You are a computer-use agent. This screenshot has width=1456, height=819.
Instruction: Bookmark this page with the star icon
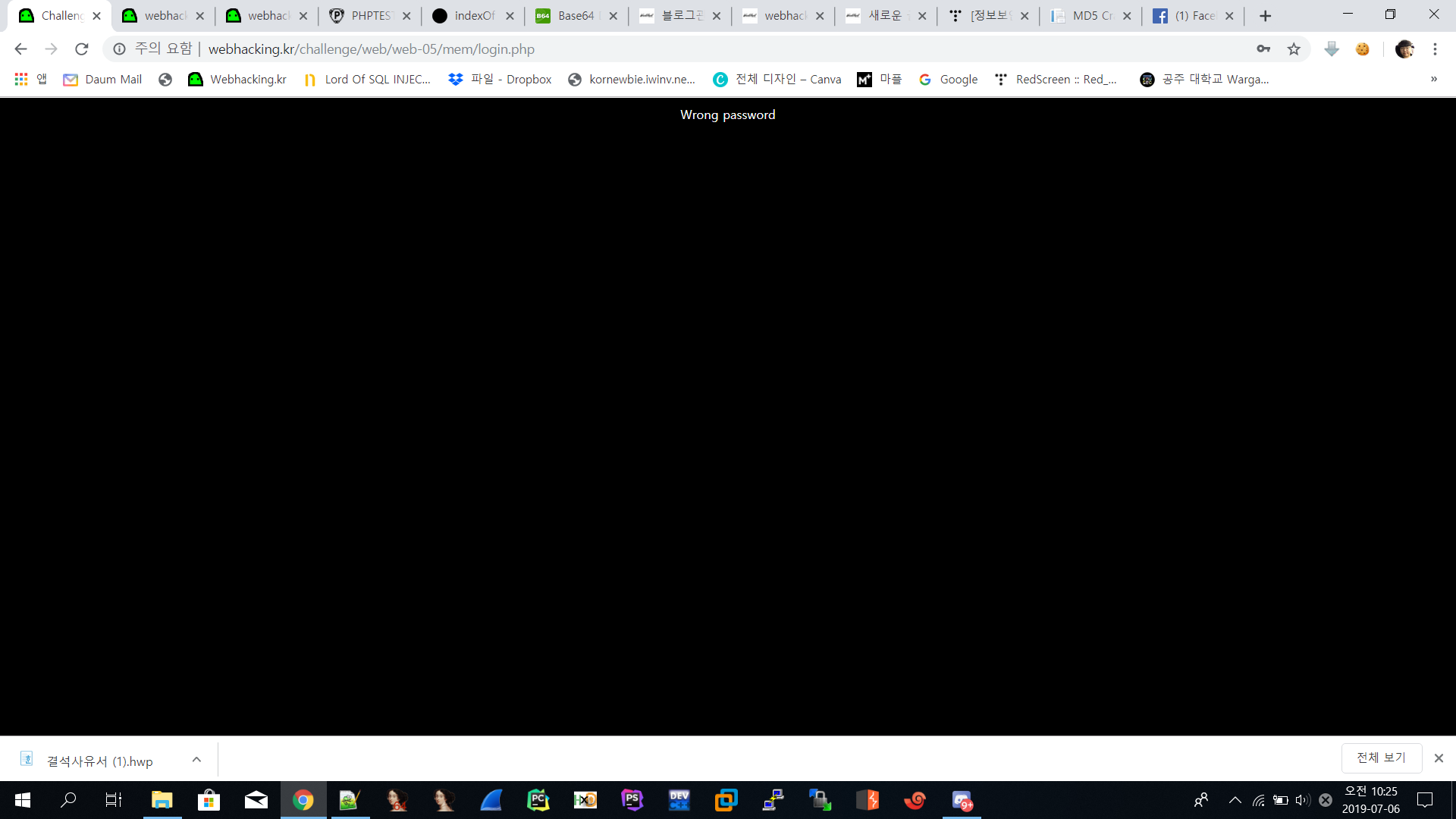[1294, 49]
